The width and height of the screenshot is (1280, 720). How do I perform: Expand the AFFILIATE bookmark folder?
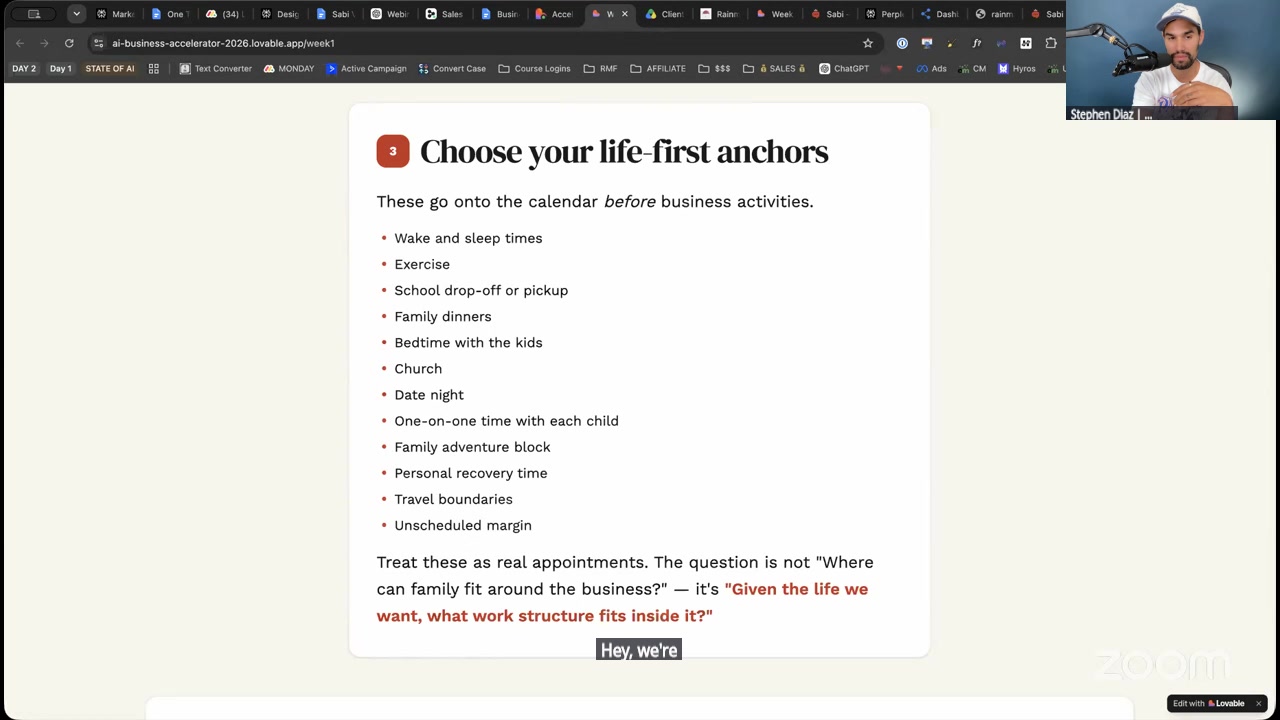coord(658,69)
